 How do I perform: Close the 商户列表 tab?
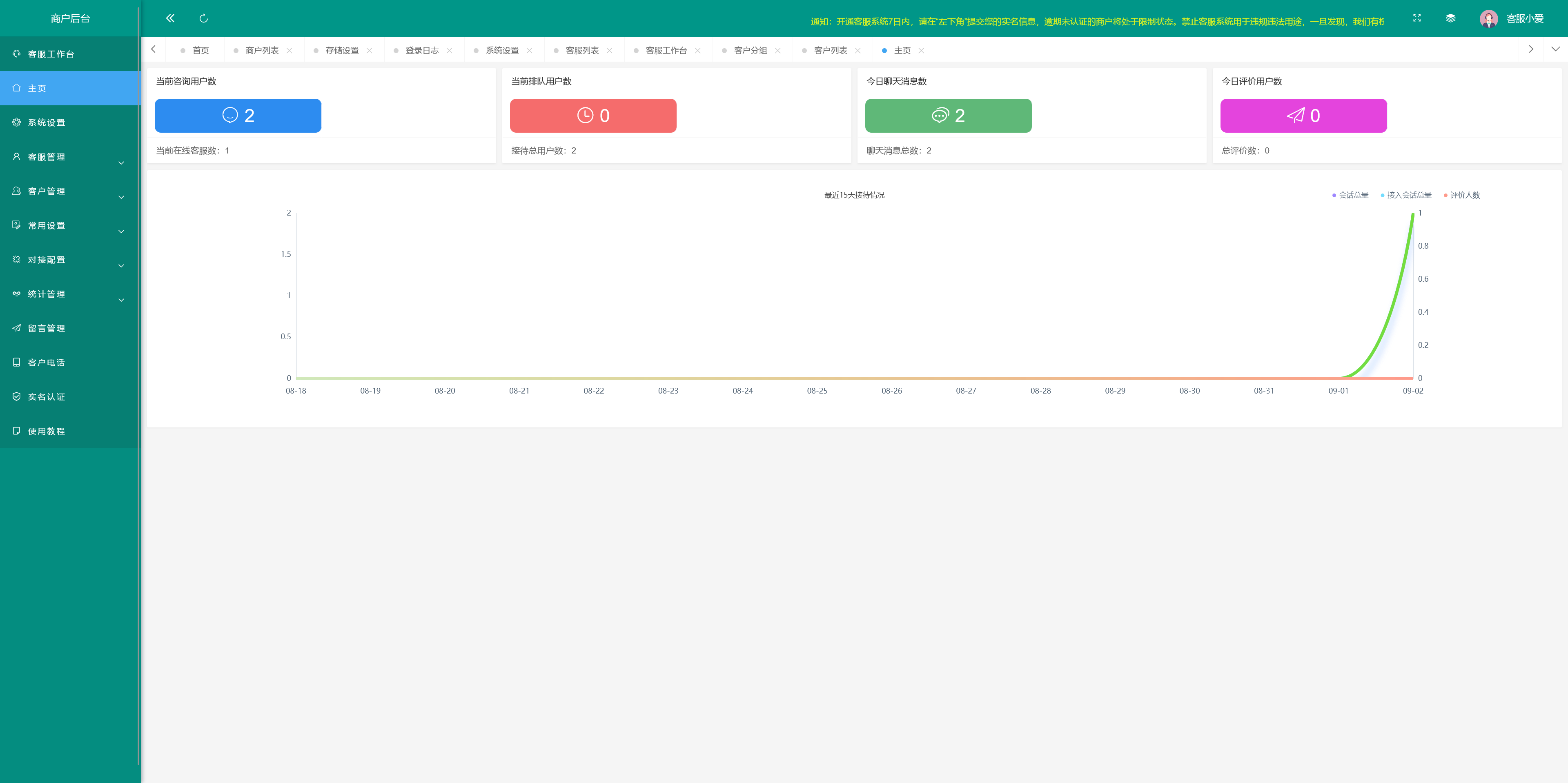pyautogui.click(x=289, y=51)
